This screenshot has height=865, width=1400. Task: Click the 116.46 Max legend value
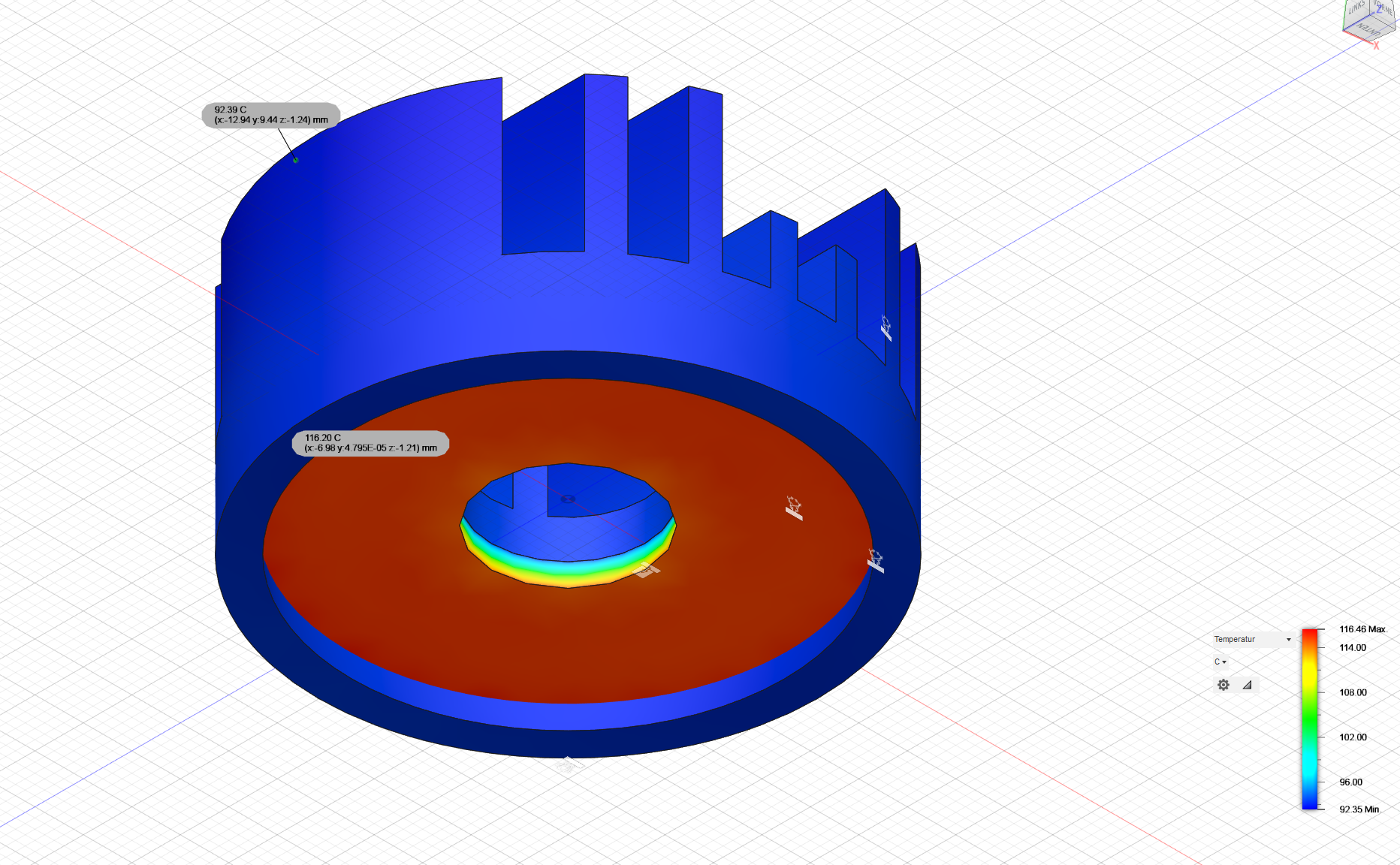click(x=1362, y=629)
